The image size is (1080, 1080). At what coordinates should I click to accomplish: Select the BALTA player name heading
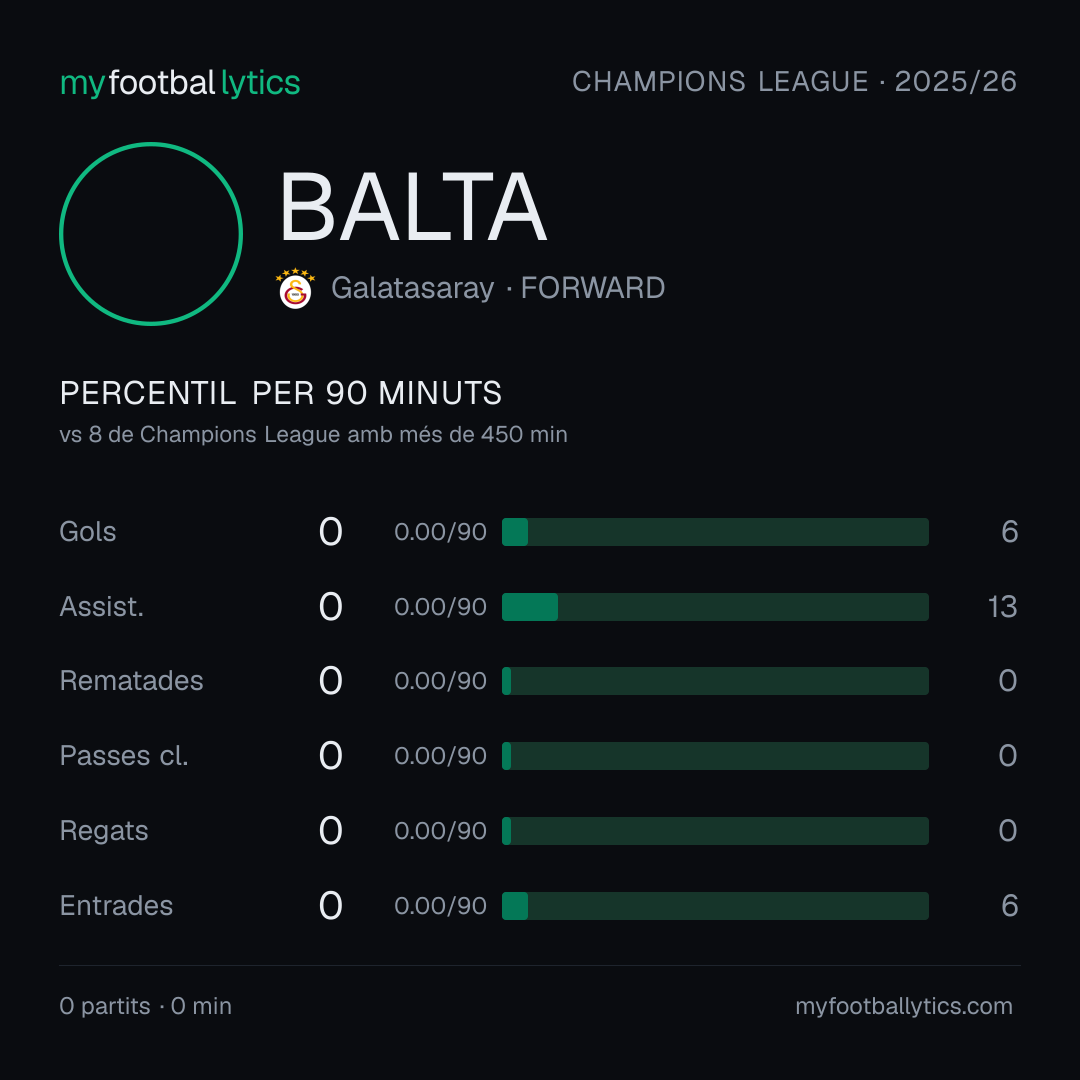[413, 207]
